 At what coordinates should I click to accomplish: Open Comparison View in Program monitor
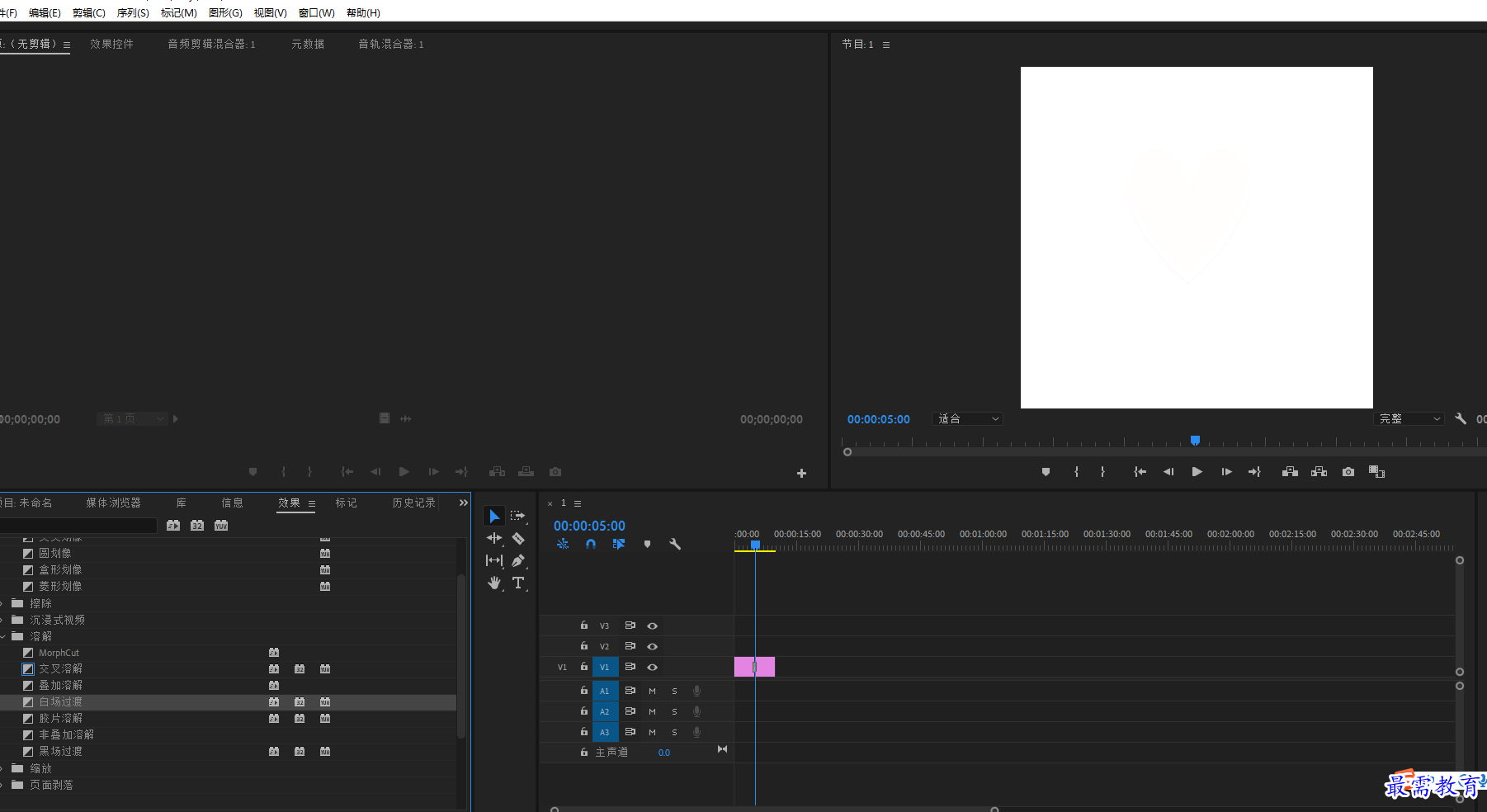[x=1376, y=472]
